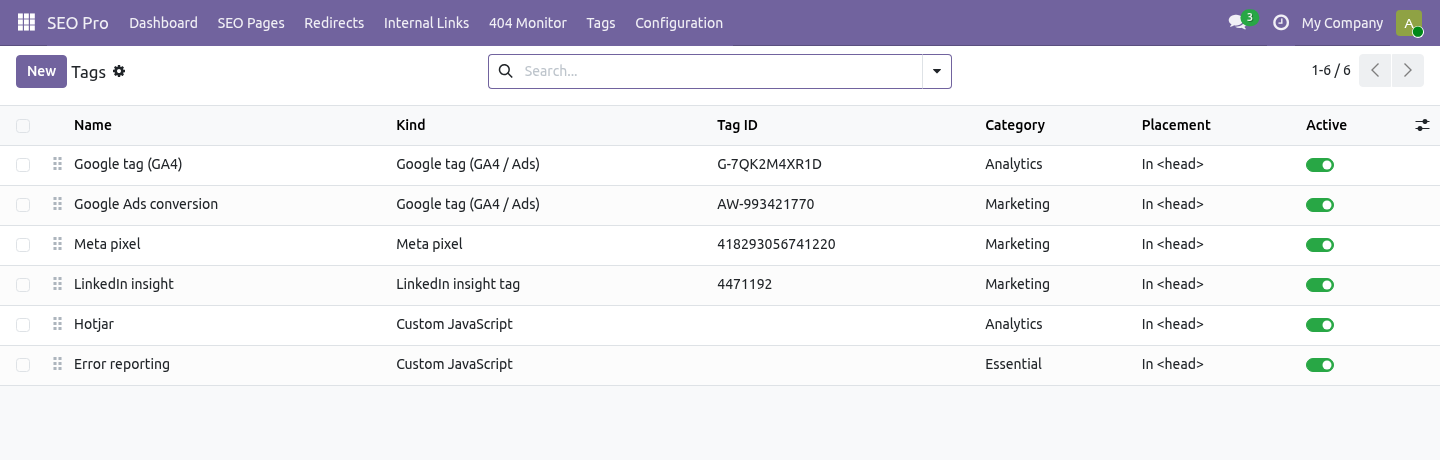Click the 1-6 / 6 pager counter
The image size is (1440, 460).
coord(1331,71)
